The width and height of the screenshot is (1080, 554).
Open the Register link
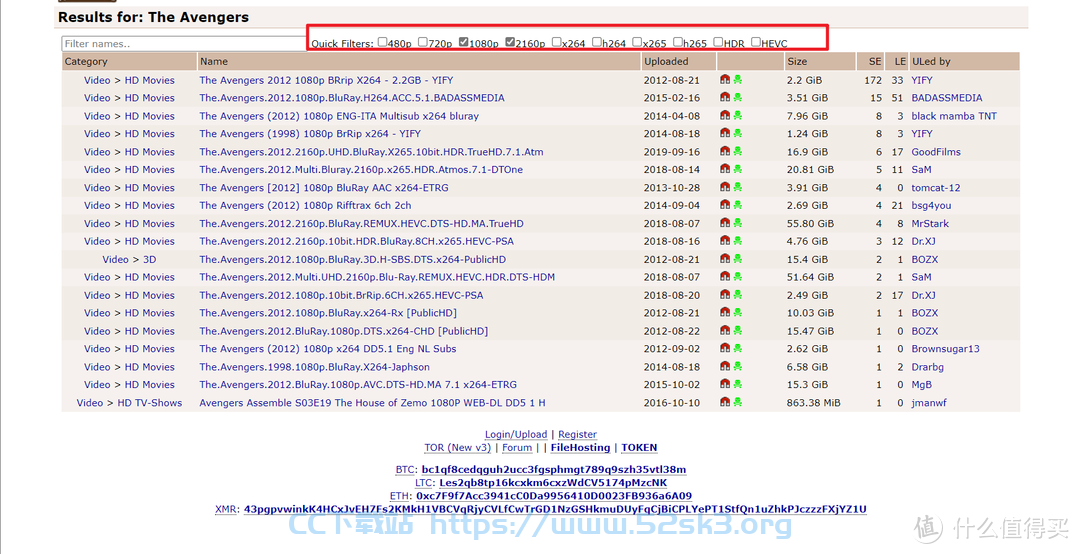577,434
